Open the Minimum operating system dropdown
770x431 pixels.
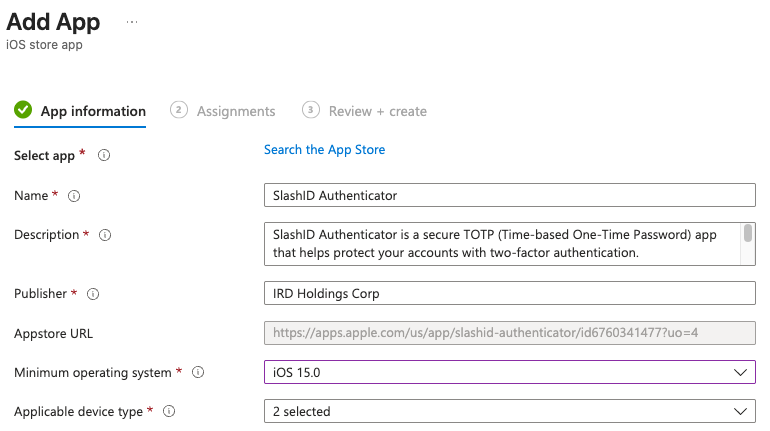[510, 372]
